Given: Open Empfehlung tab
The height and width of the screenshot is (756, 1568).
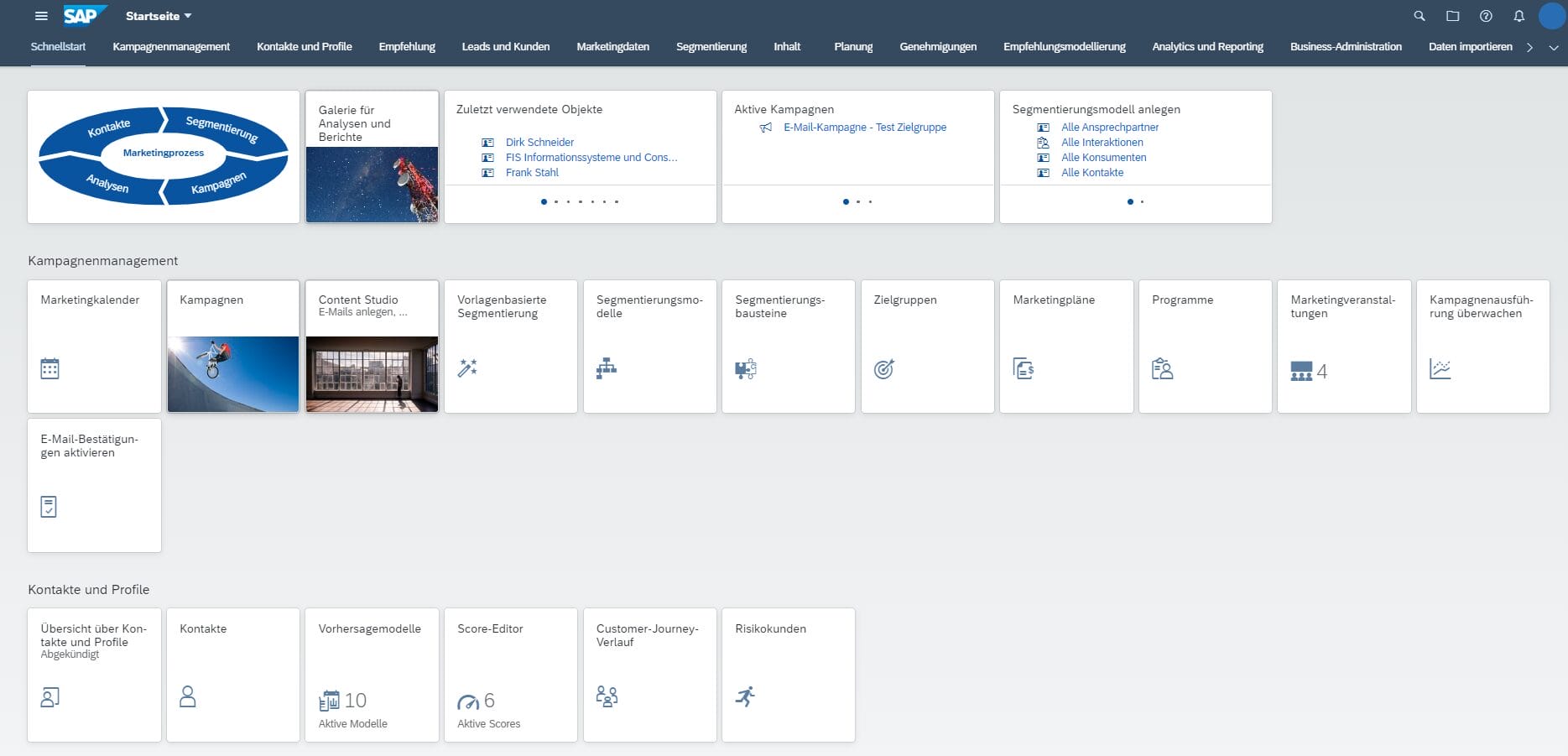Looking at the screenshot, I should [407, 47].
